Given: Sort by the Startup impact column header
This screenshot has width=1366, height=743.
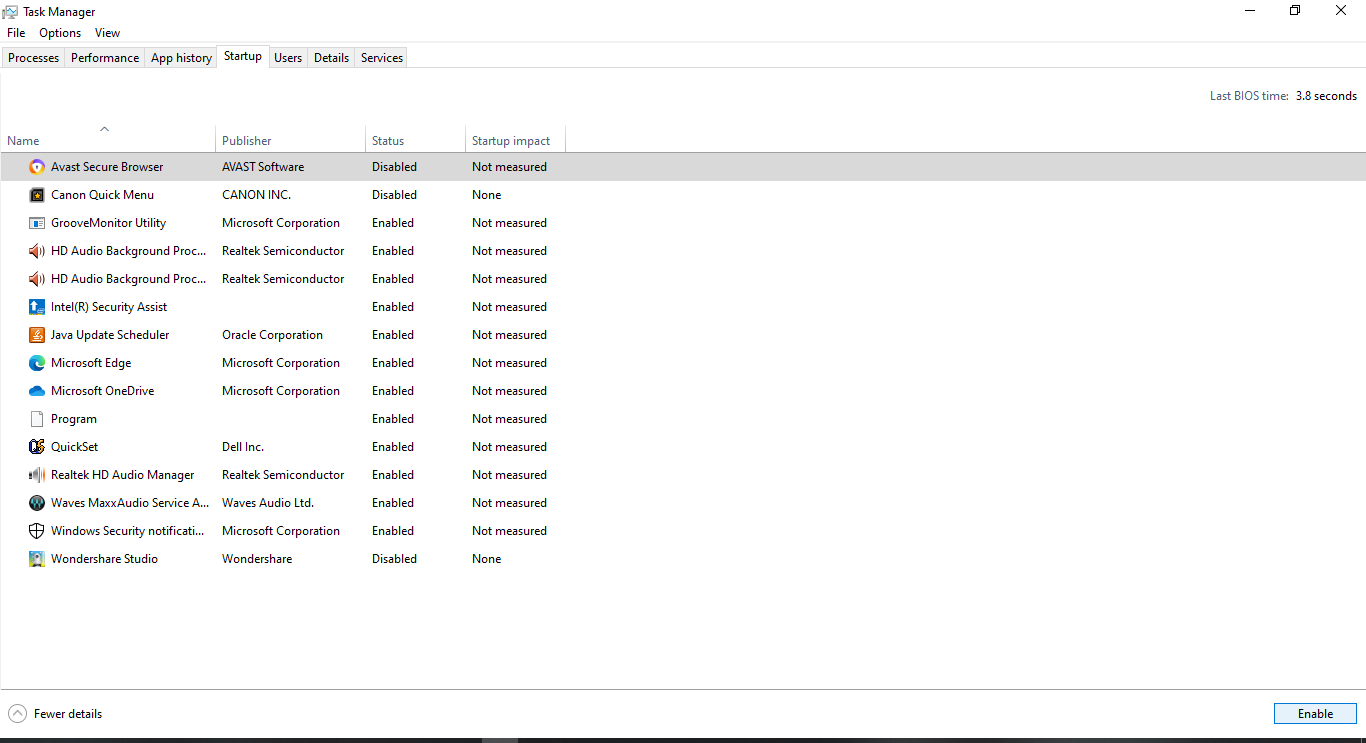Looking at the screenshot, I should (x=515, y=138).
